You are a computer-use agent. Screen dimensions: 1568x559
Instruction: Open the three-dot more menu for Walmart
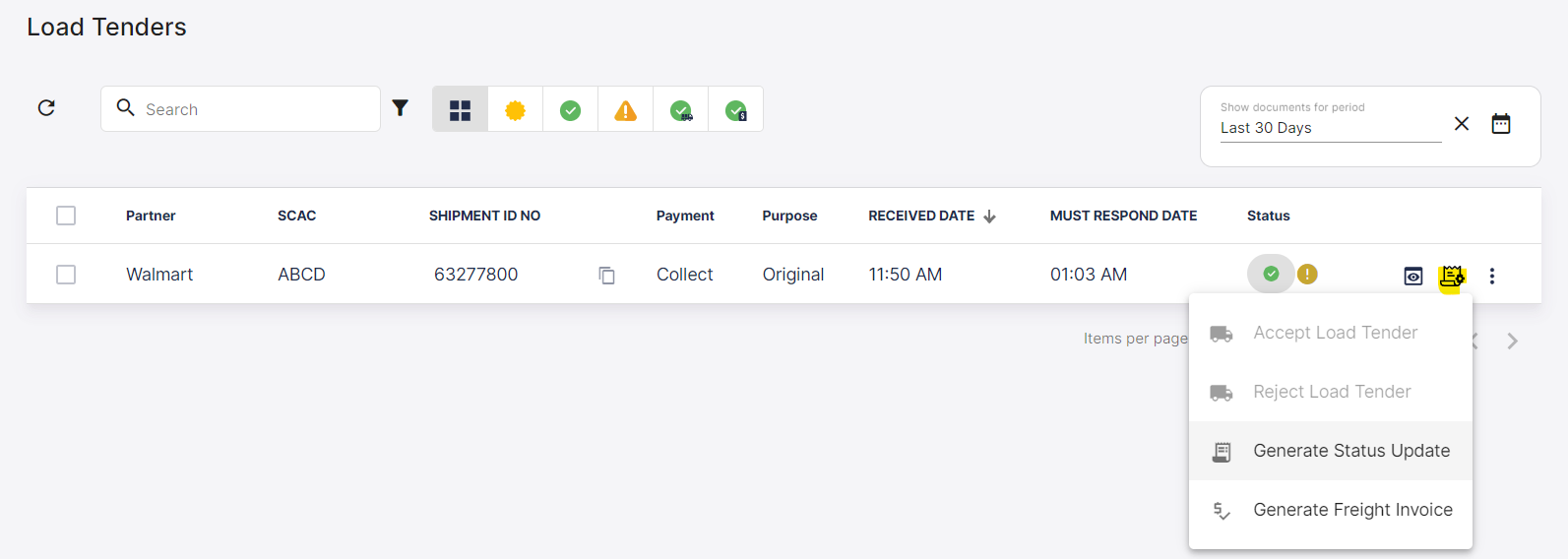click(1492, 276)
